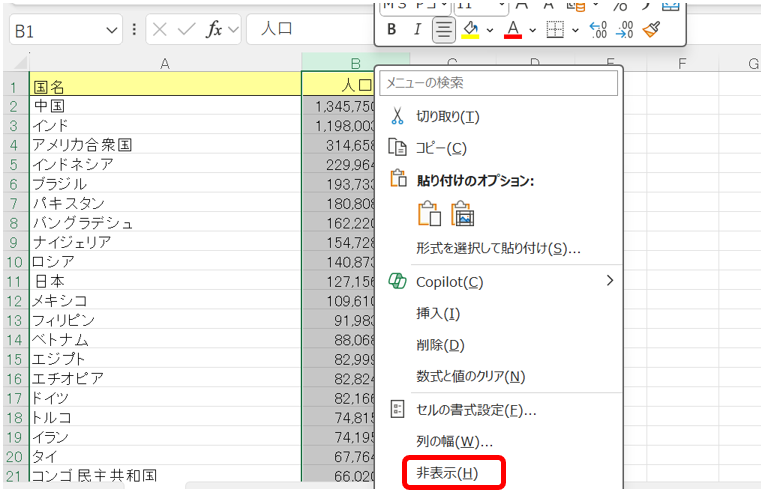Image resolution: width=761 pixels, height=493 pixels.
Task: Cancel the formula entry with X icon
Action: [160, 30]
